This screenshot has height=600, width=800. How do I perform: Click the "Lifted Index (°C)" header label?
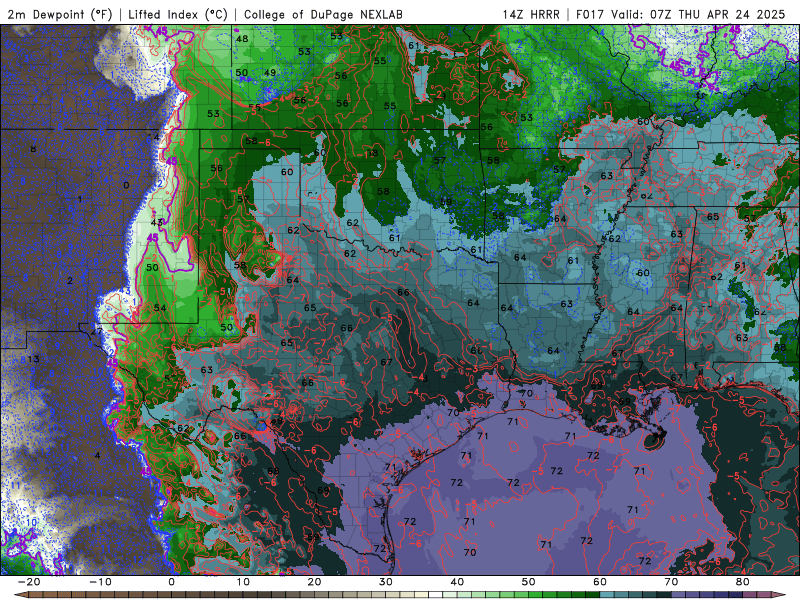(178, 14)
